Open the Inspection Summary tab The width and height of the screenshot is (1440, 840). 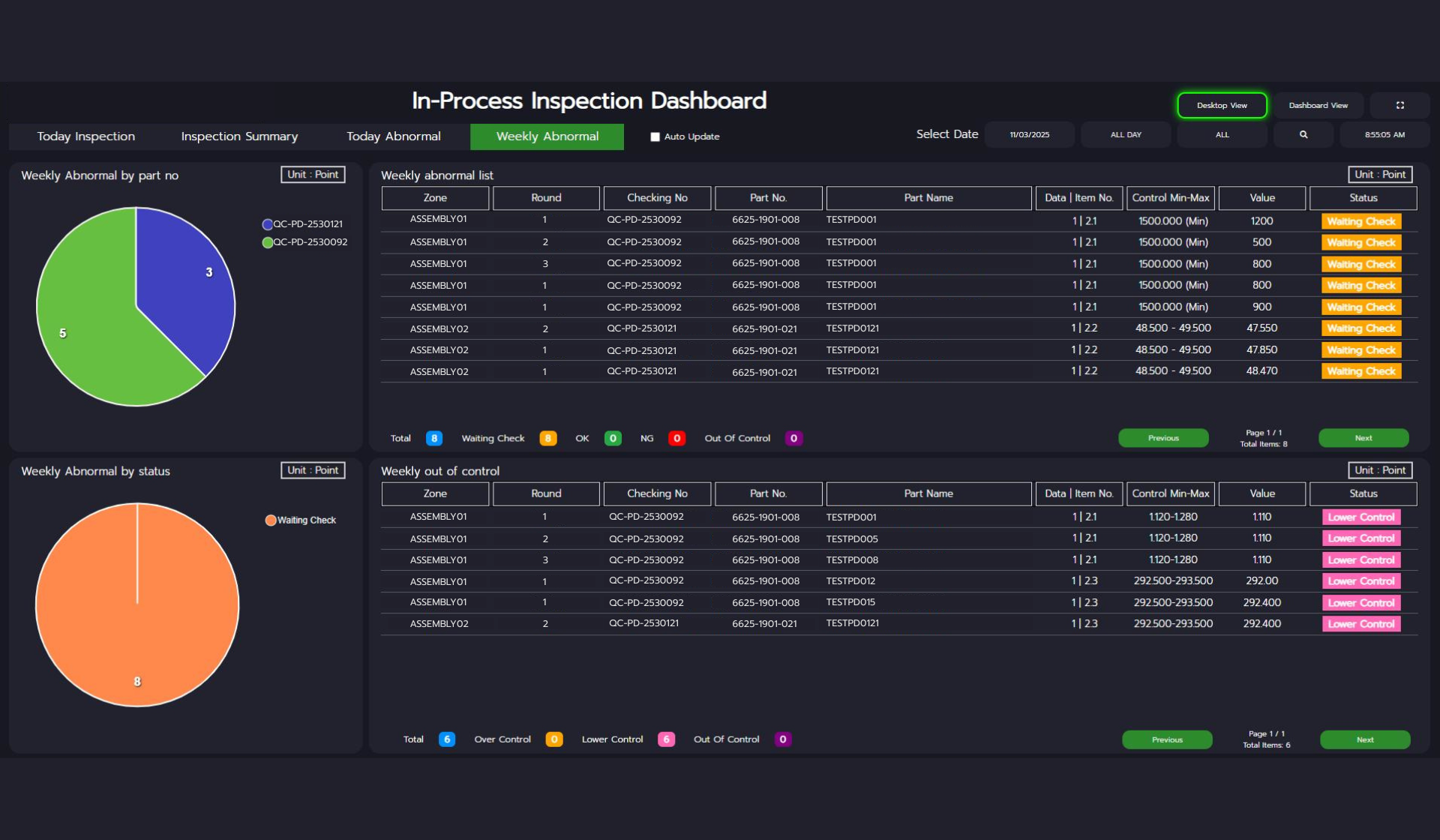239,136
